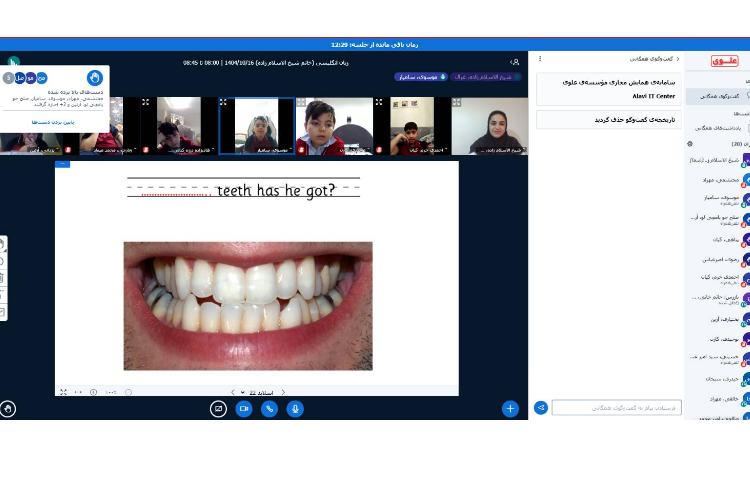
Task: Click the fullscreen presentation icon
Action: 63,393
